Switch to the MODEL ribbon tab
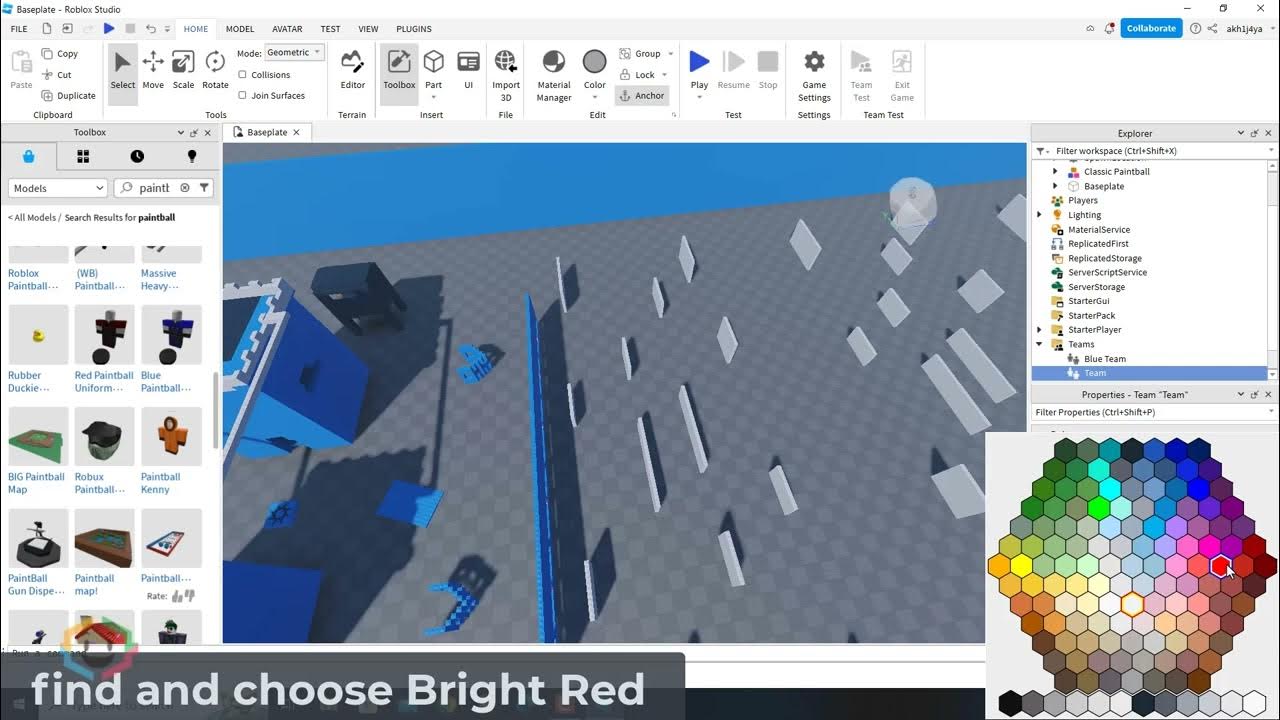This screenshot has height=720, width=1280. coord(240,29)
